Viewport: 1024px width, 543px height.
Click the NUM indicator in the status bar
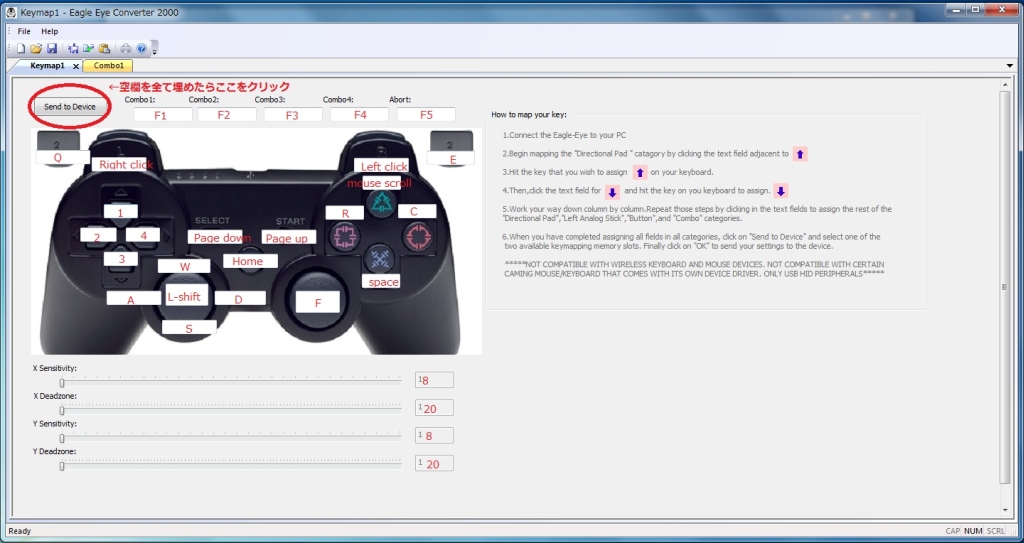(x=973, y=531)
